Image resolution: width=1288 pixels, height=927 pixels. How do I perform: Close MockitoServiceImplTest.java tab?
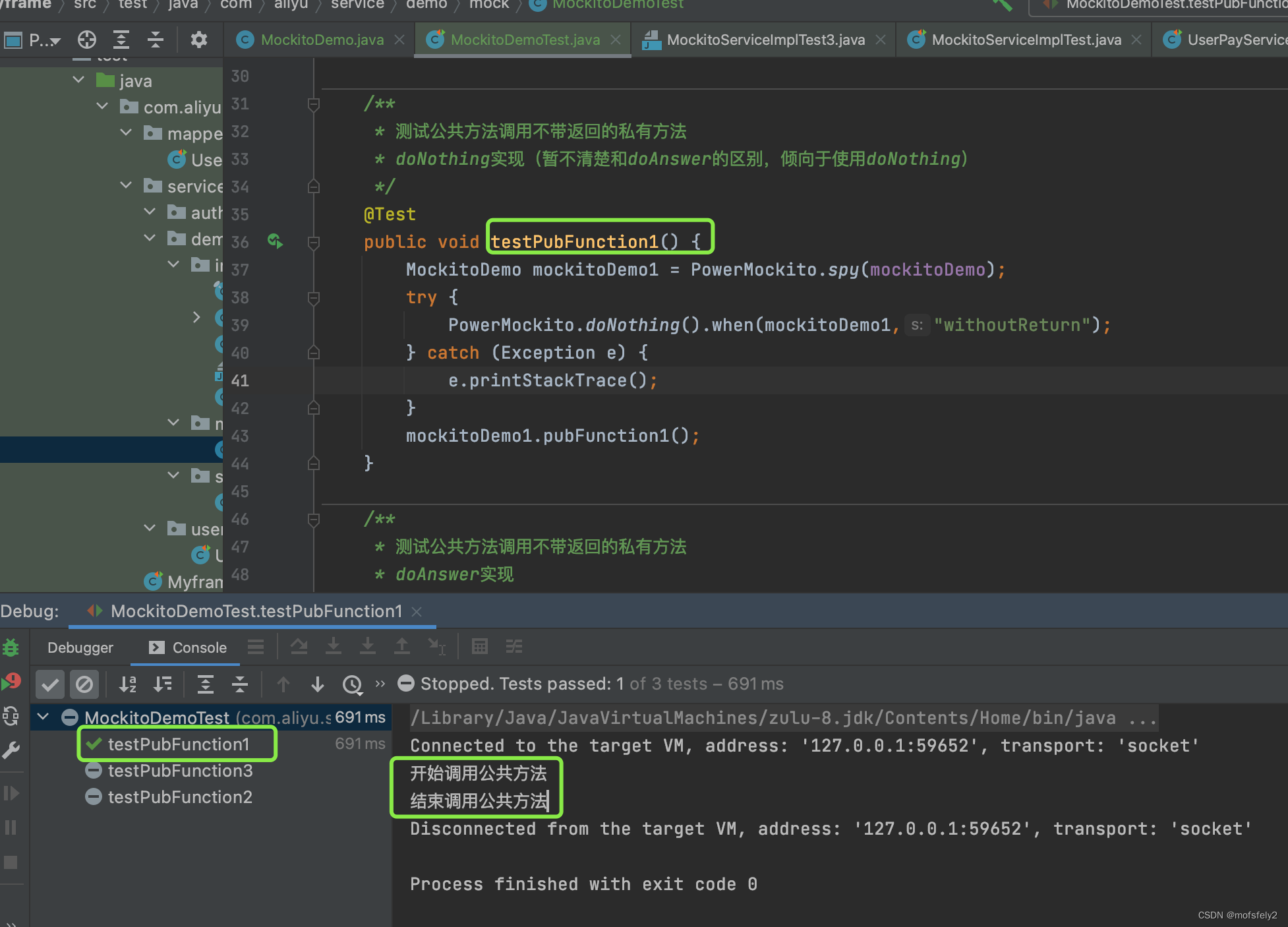1136,40
